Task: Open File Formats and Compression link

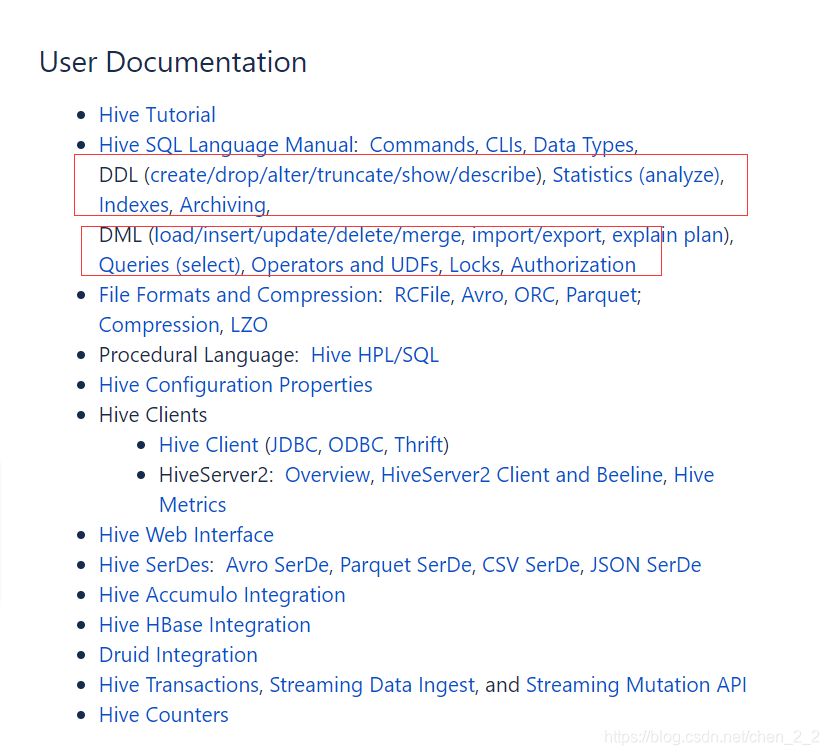Action: pyautogui.click(x=240, y=295)
